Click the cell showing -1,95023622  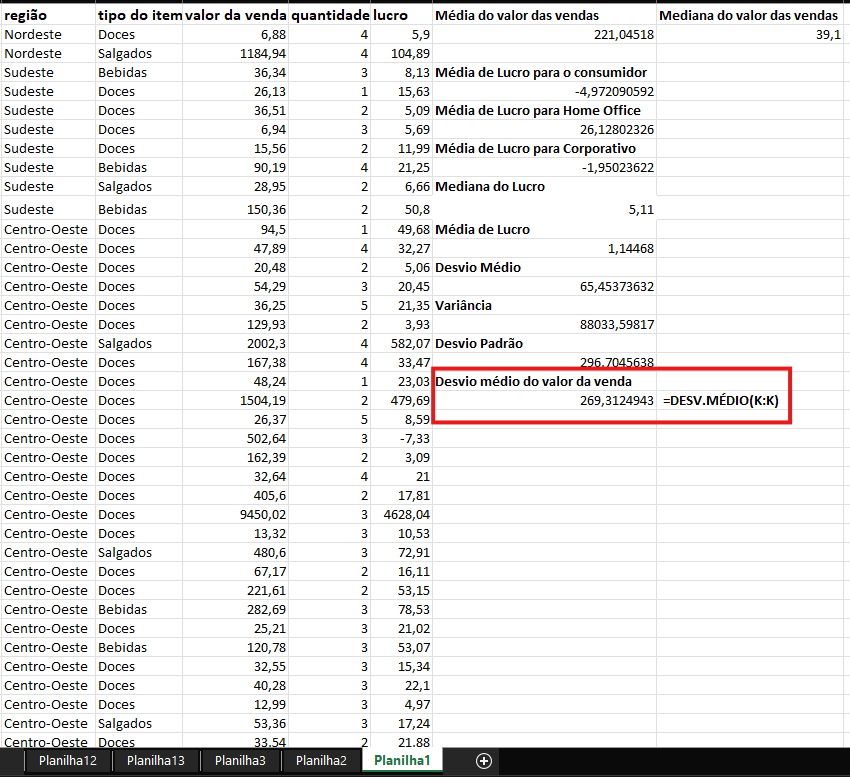(544, 167)
